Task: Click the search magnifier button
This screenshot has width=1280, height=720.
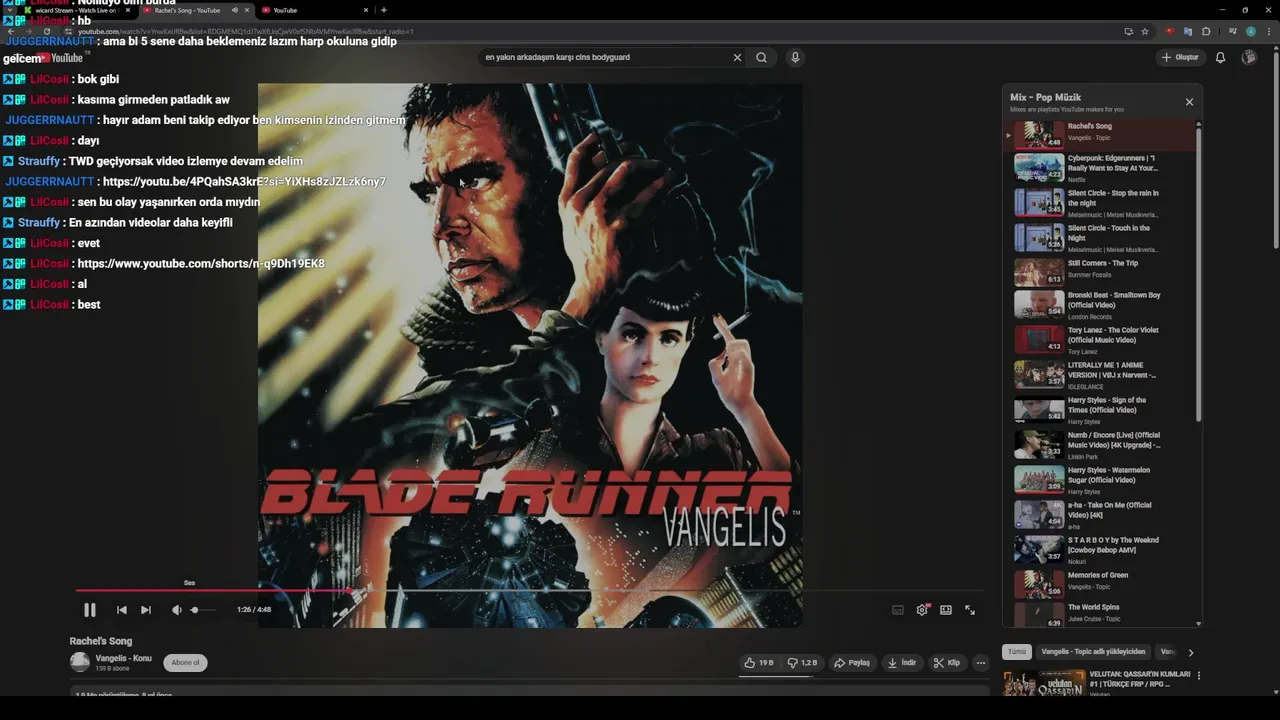Action: [762, 58]
